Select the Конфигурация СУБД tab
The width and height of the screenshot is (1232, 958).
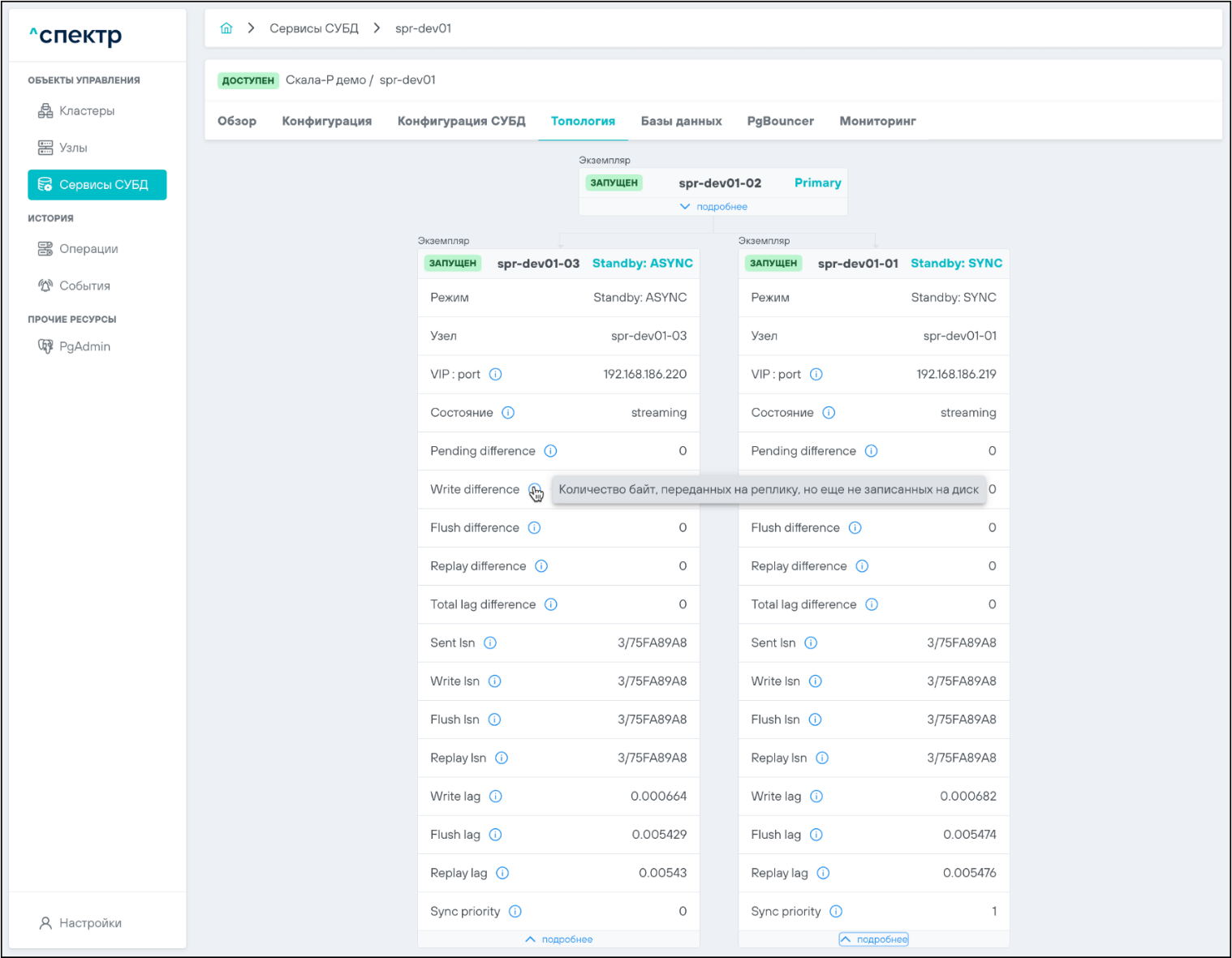pos(461,121)
